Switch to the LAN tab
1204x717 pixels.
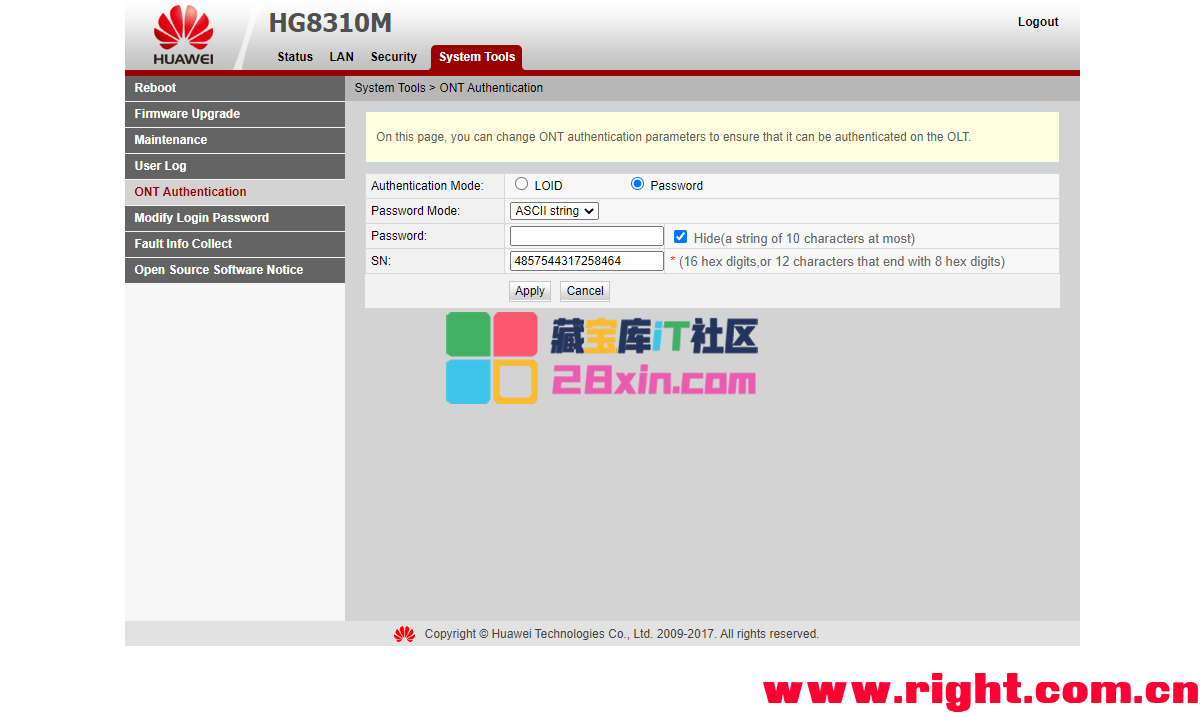(342, 57)
